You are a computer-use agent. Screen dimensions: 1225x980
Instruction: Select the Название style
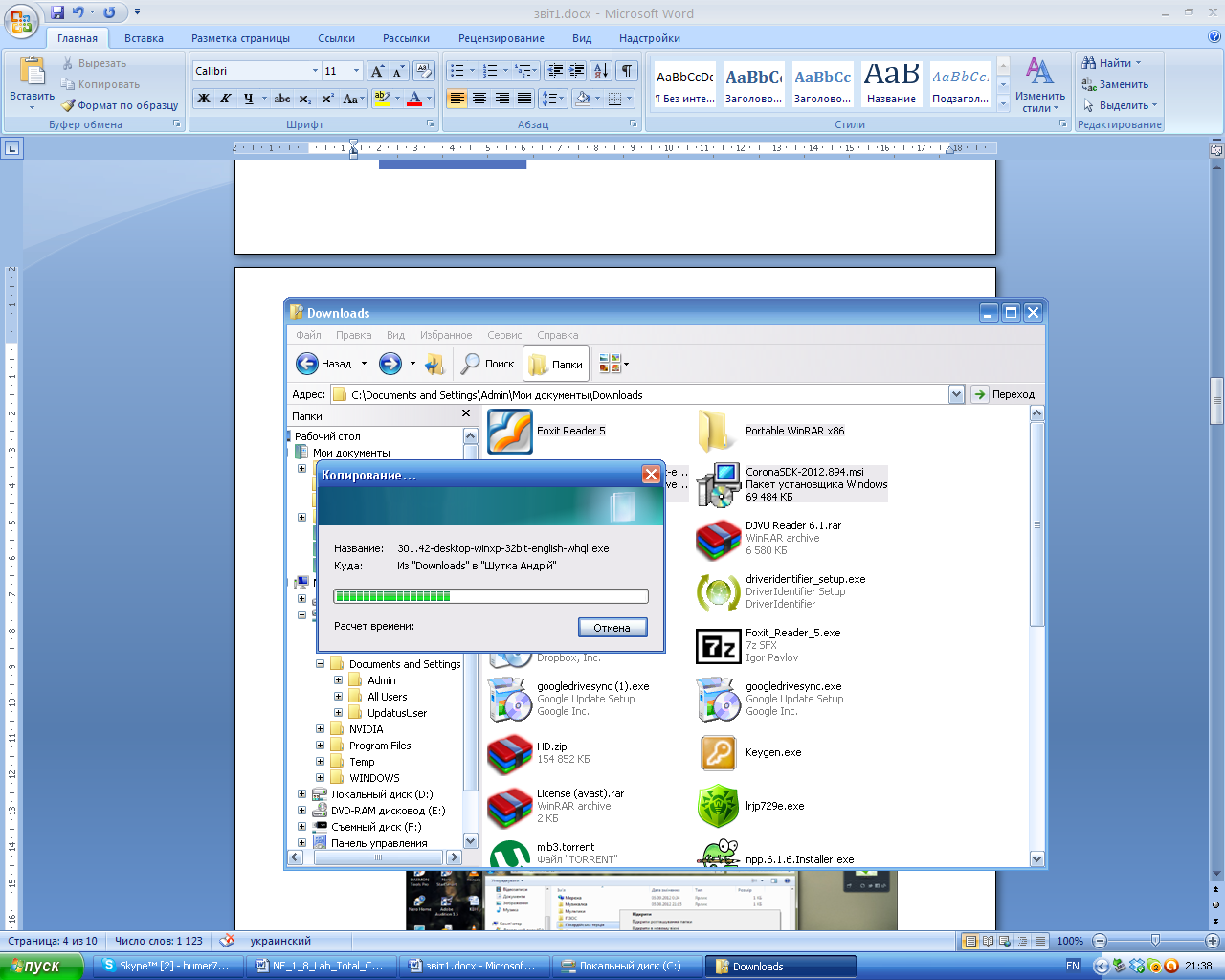pos(891,83)
